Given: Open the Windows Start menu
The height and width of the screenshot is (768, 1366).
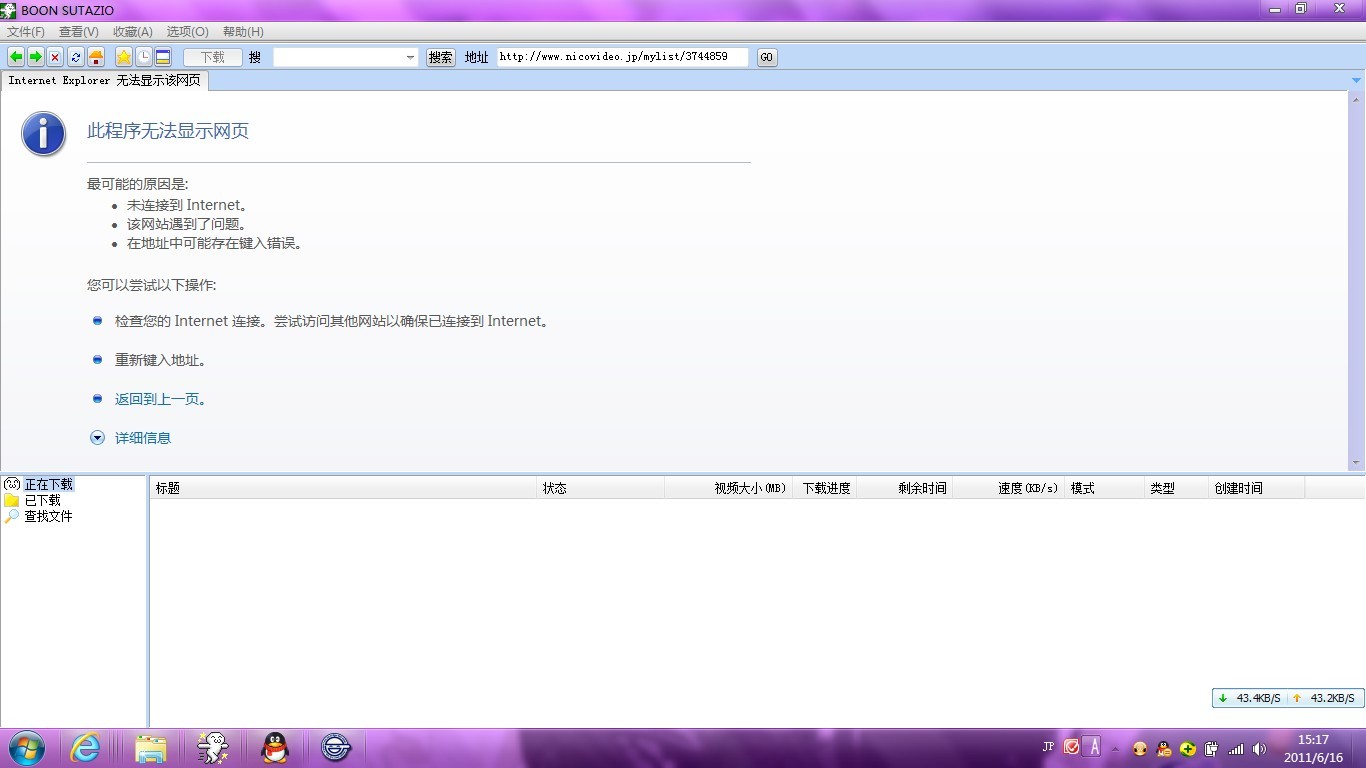Looking at the screenshot, I should point(27,747).
